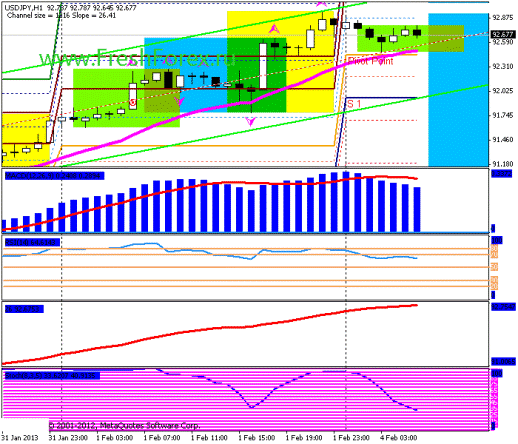Click the MACD(12,26,9) indicator label

click(x=54, y=176)
